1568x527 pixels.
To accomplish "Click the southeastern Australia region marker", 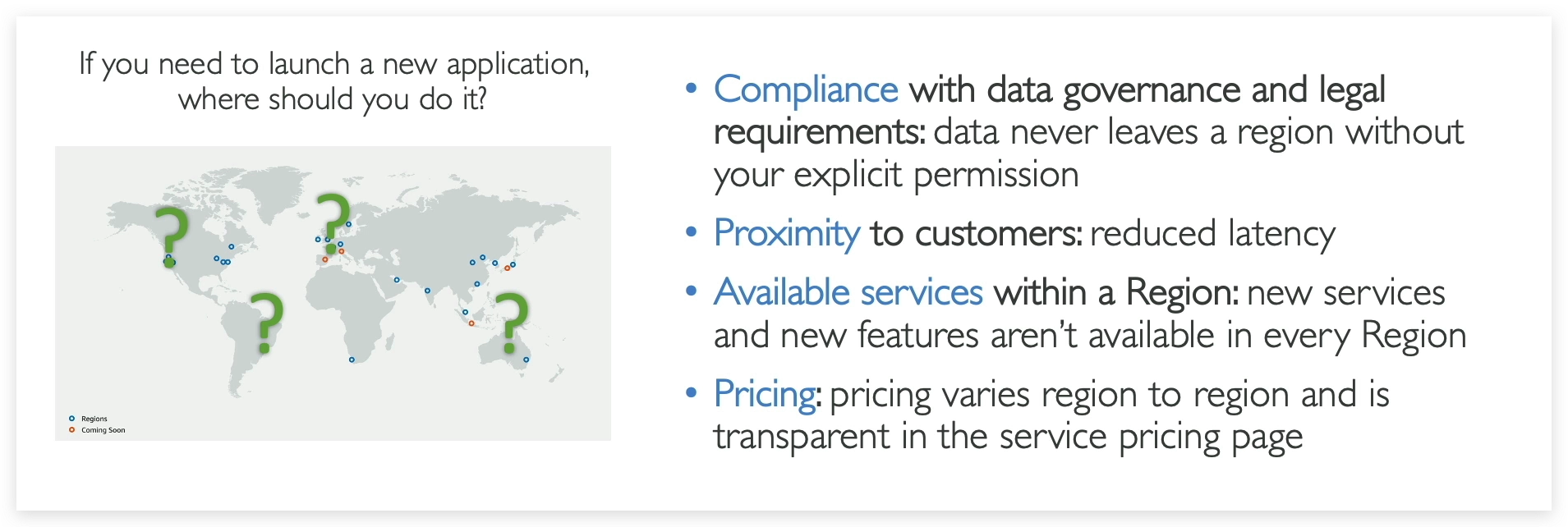I will click(x=526, y=360).
